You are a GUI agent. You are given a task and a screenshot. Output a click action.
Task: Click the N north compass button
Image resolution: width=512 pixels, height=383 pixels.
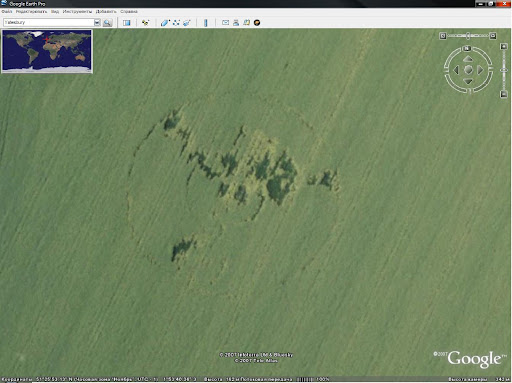[467, 48]
